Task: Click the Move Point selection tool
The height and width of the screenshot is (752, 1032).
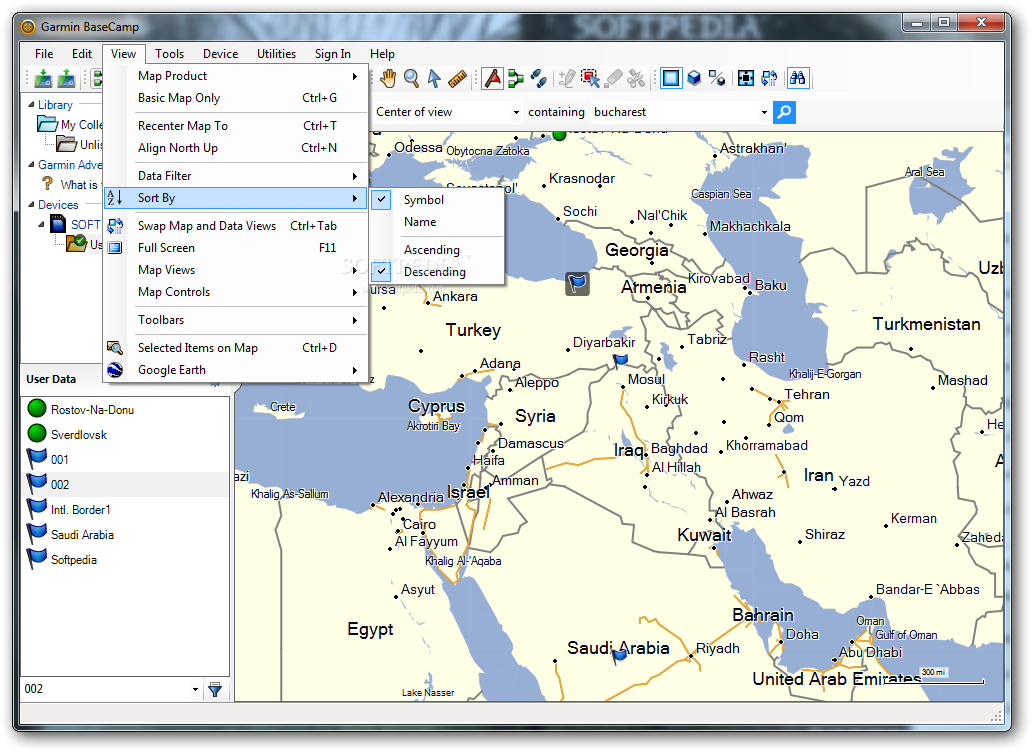Action: pyautogui.click(x=590, y=78)
